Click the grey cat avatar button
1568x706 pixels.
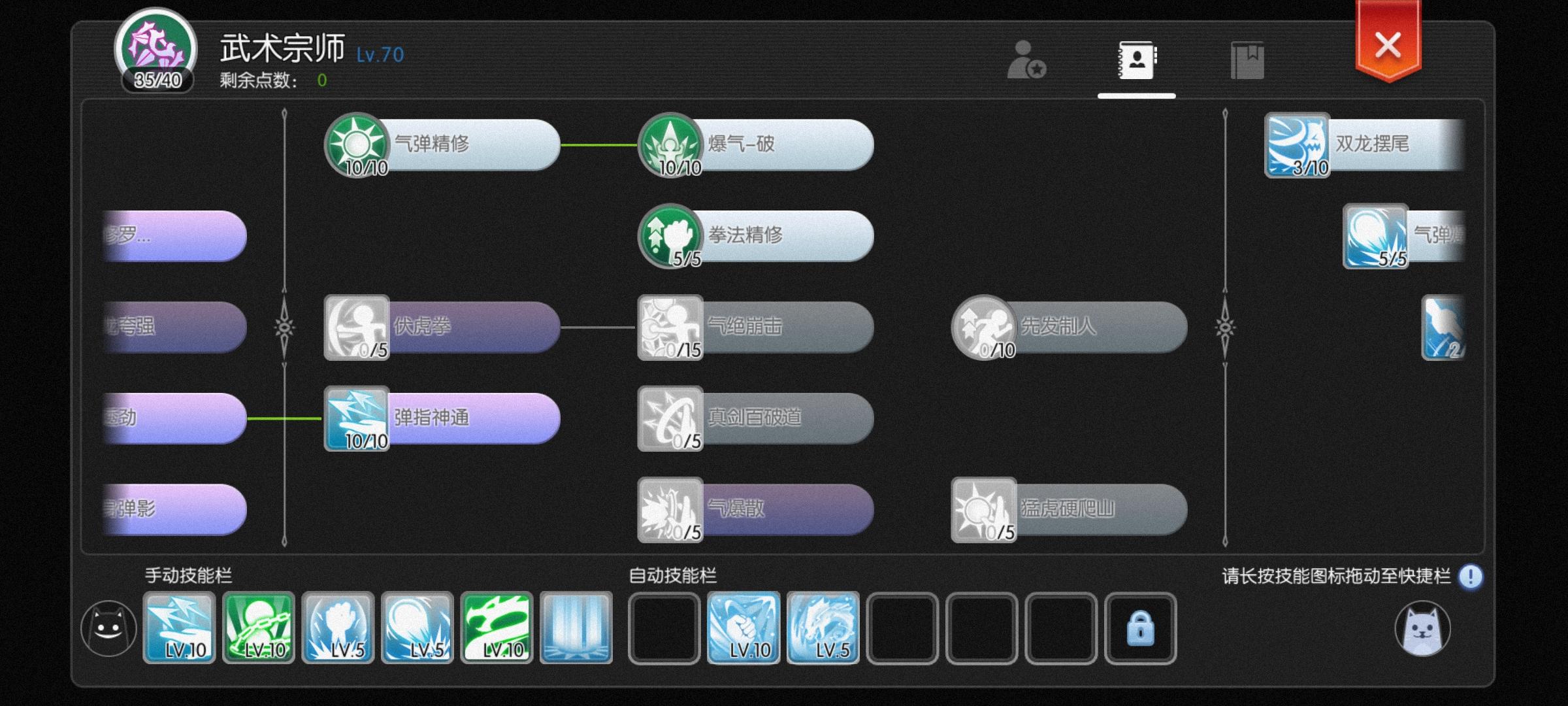[x=1423, y=628]
